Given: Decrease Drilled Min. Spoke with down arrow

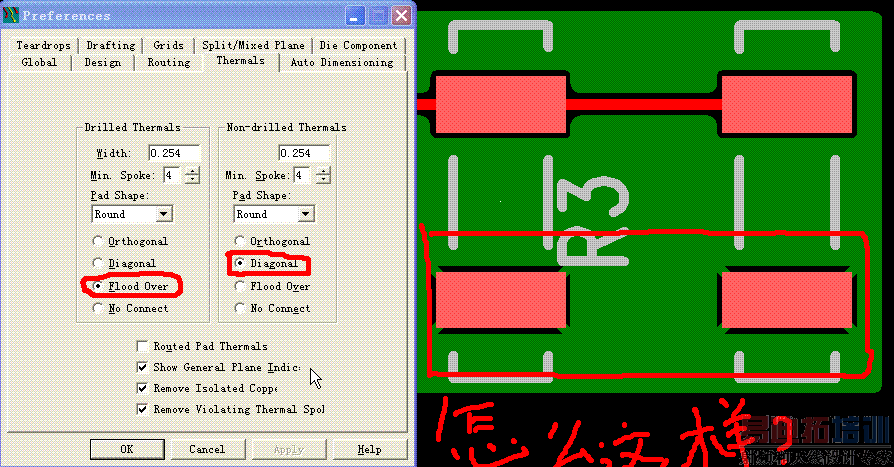Looking at the screenshot, I should 192,179.
